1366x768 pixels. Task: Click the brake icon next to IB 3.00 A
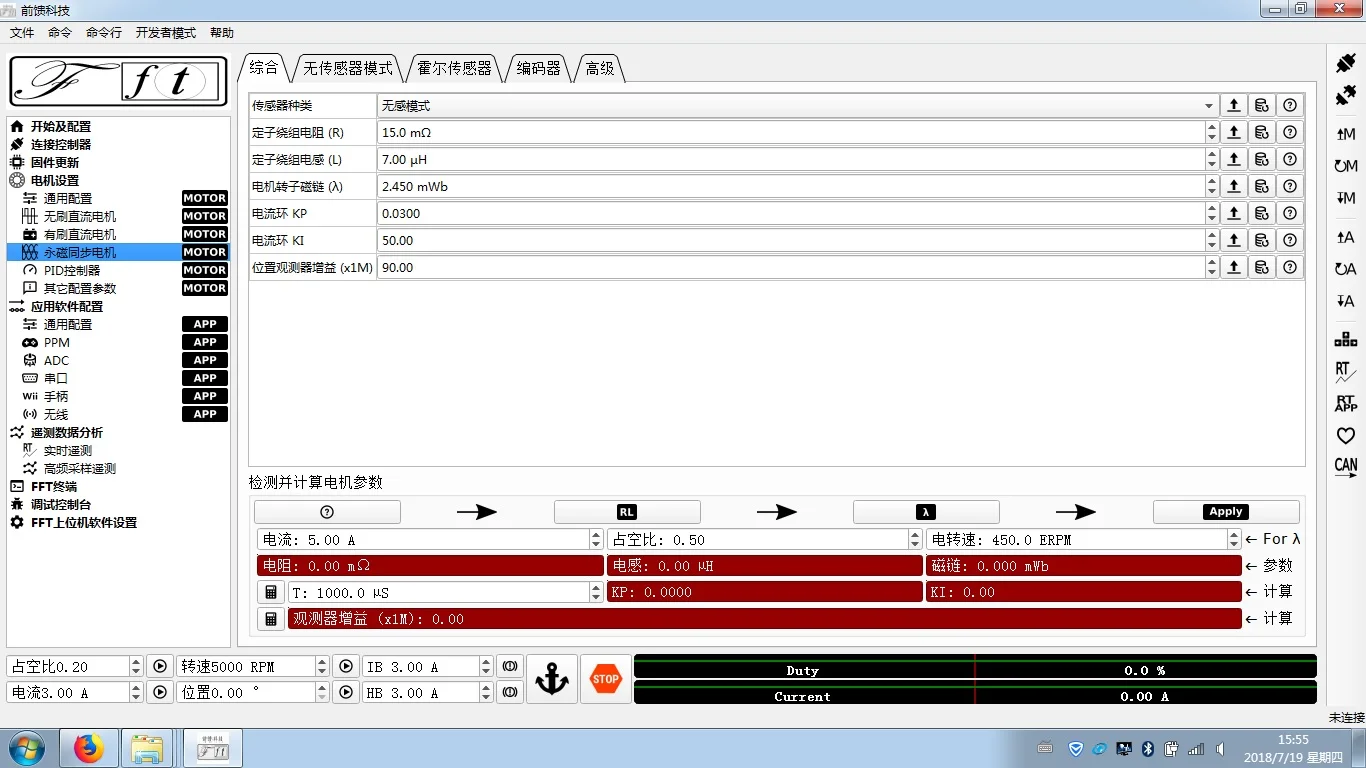(509, 666)
